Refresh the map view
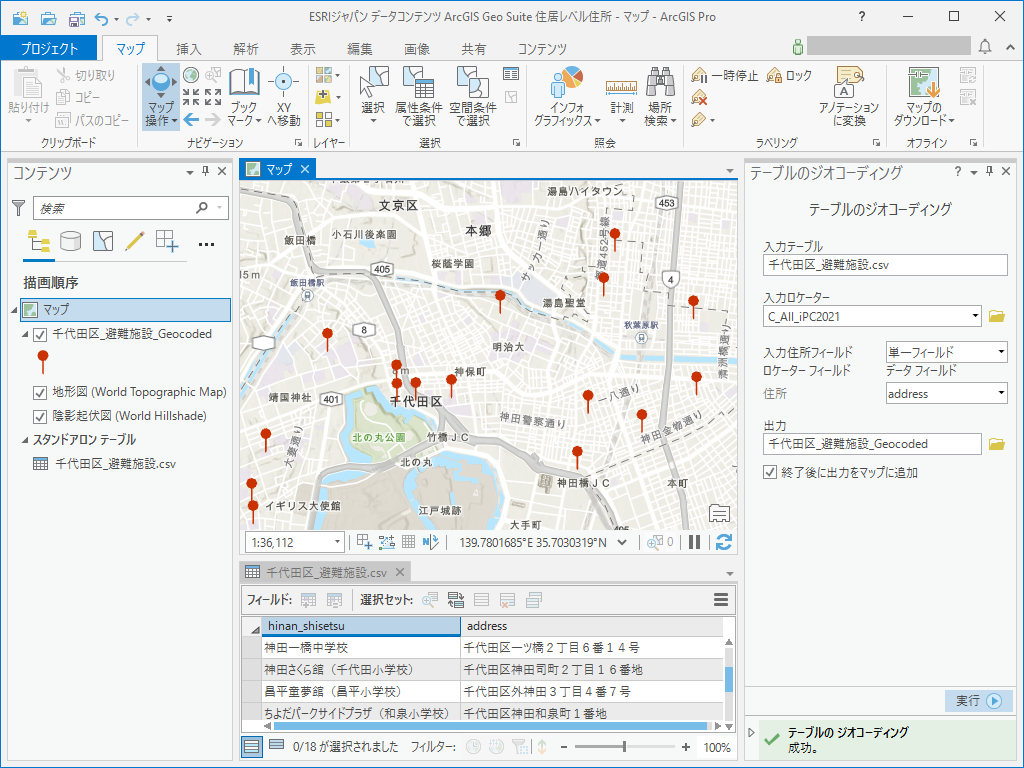This screenshot has width=1024, height=768. point(724,542)
